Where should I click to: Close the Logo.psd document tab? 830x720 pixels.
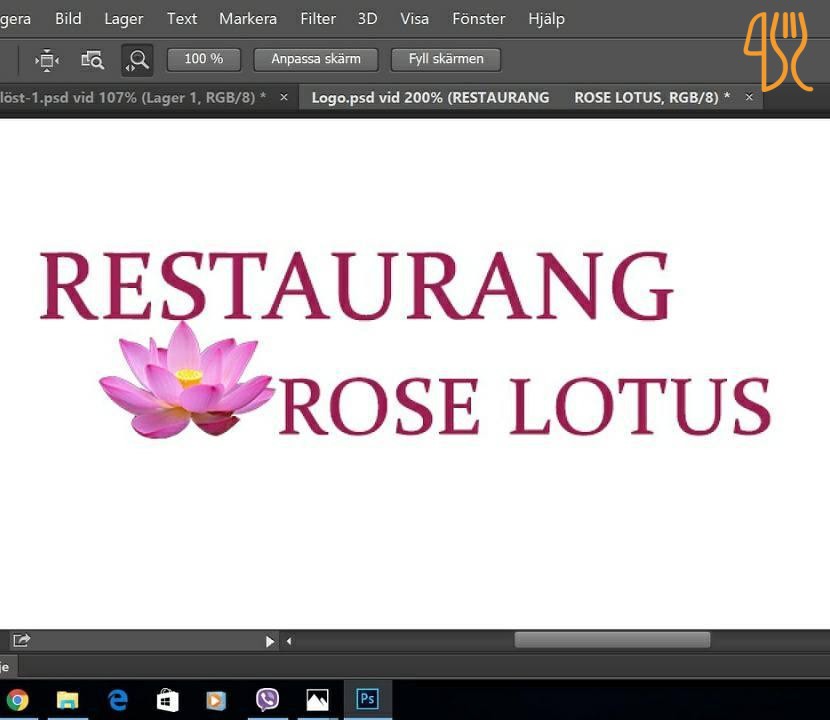749,97
